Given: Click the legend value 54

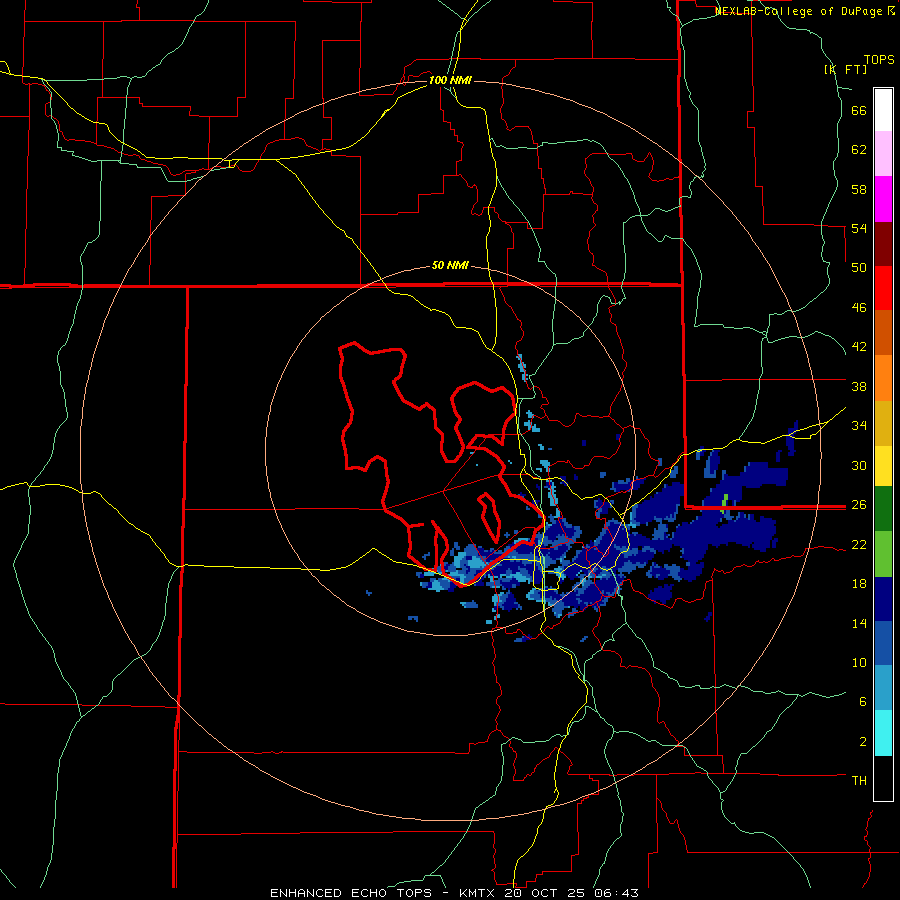Looking at the screenshot, I should coord(859,228).
